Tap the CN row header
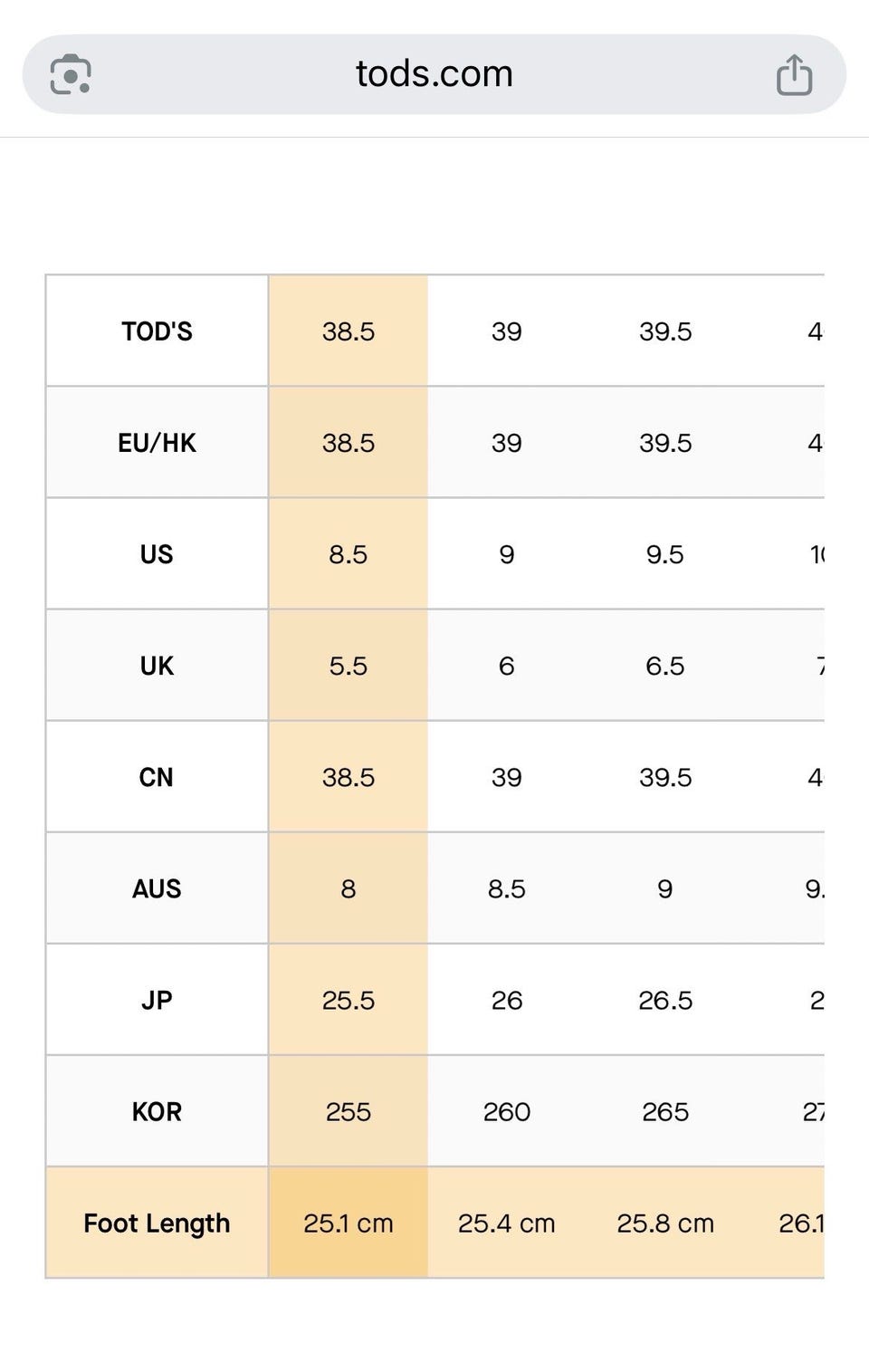 click(x=157, y=777)
